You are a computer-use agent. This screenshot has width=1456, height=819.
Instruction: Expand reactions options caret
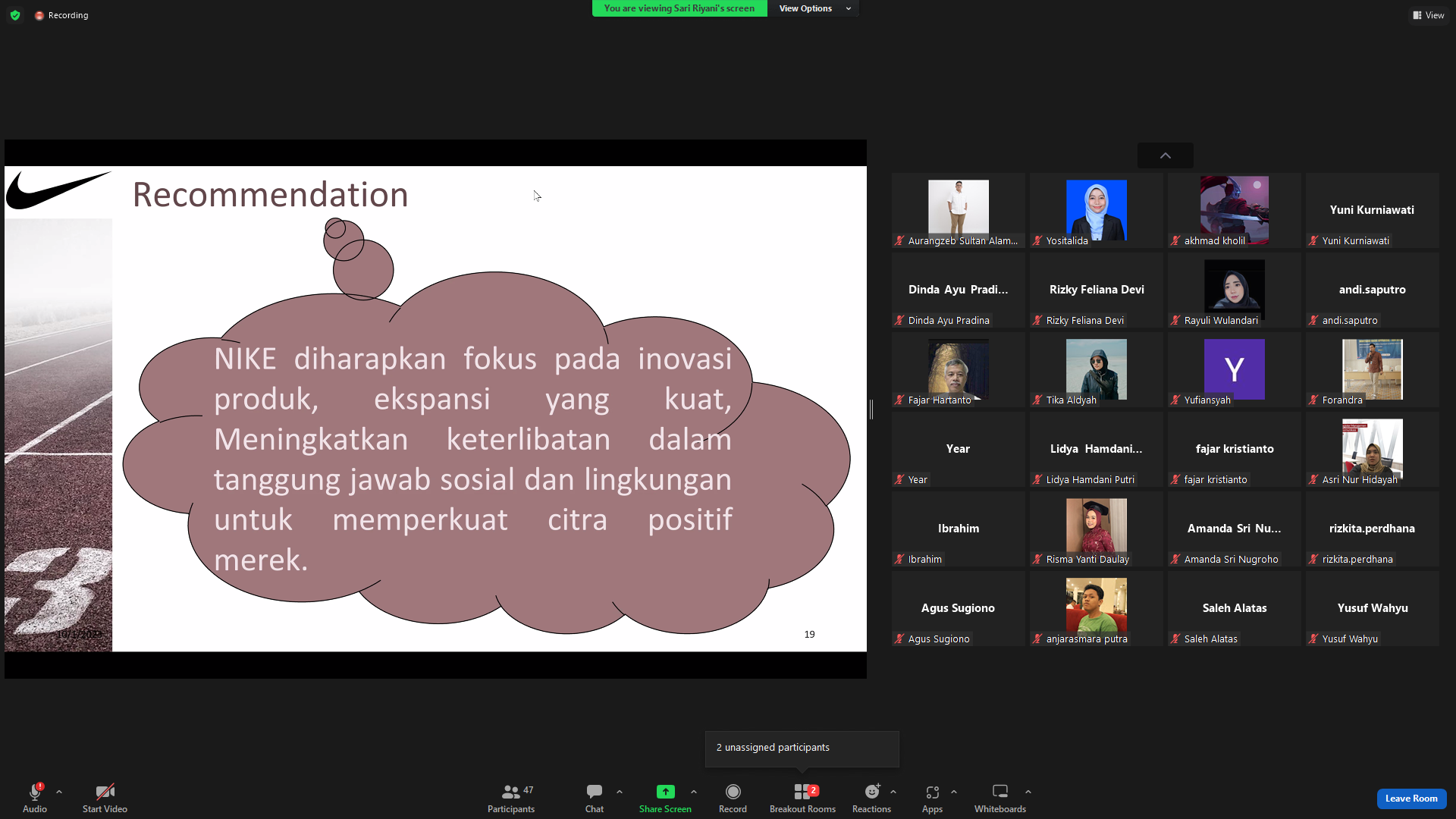893,792
